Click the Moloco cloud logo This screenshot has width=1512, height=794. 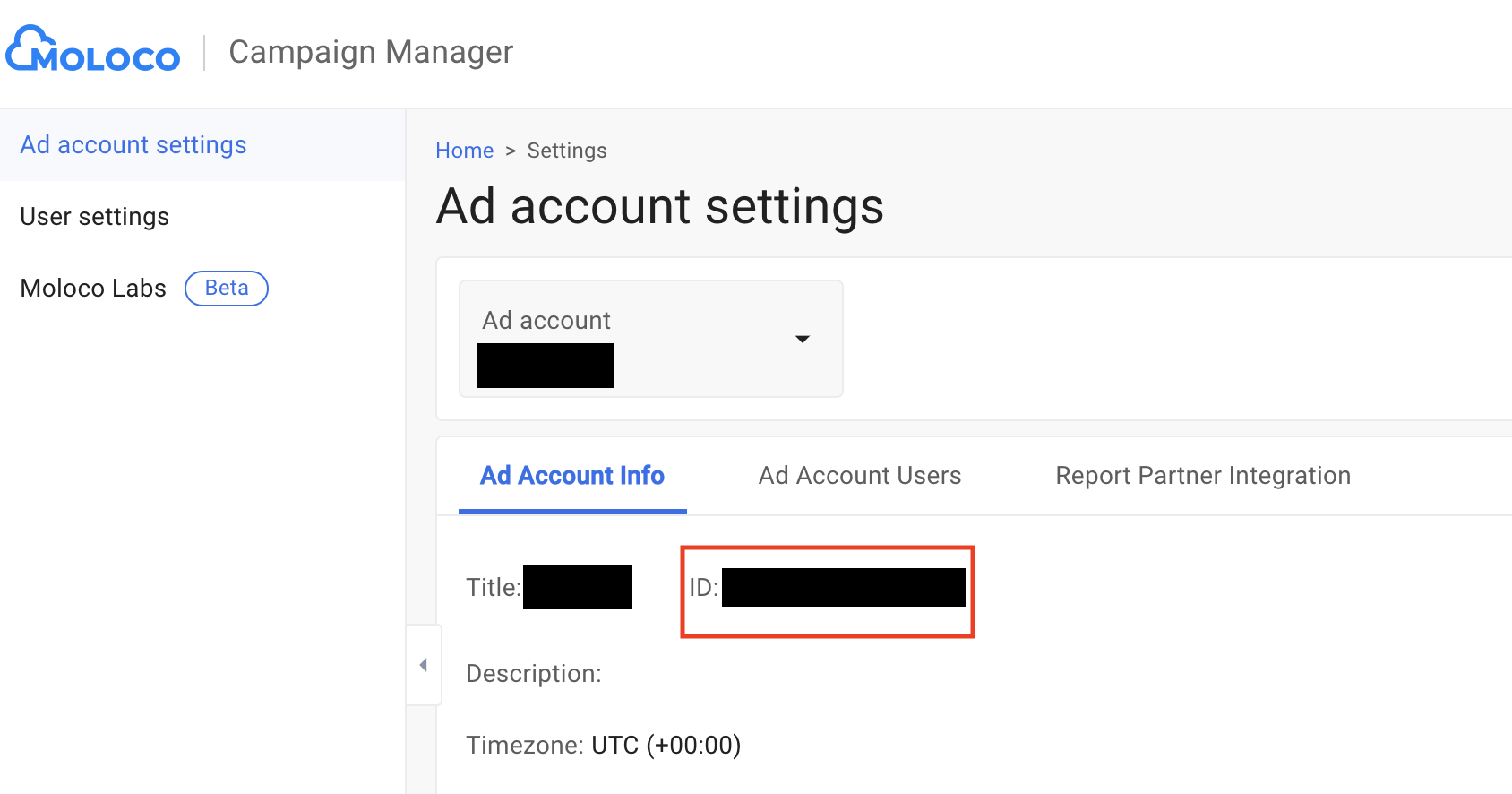pyautogui.click(x=93, y=50)
